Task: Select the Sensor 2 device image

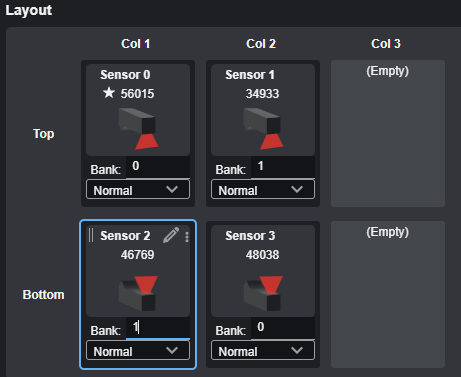Action: coord(138,293)
